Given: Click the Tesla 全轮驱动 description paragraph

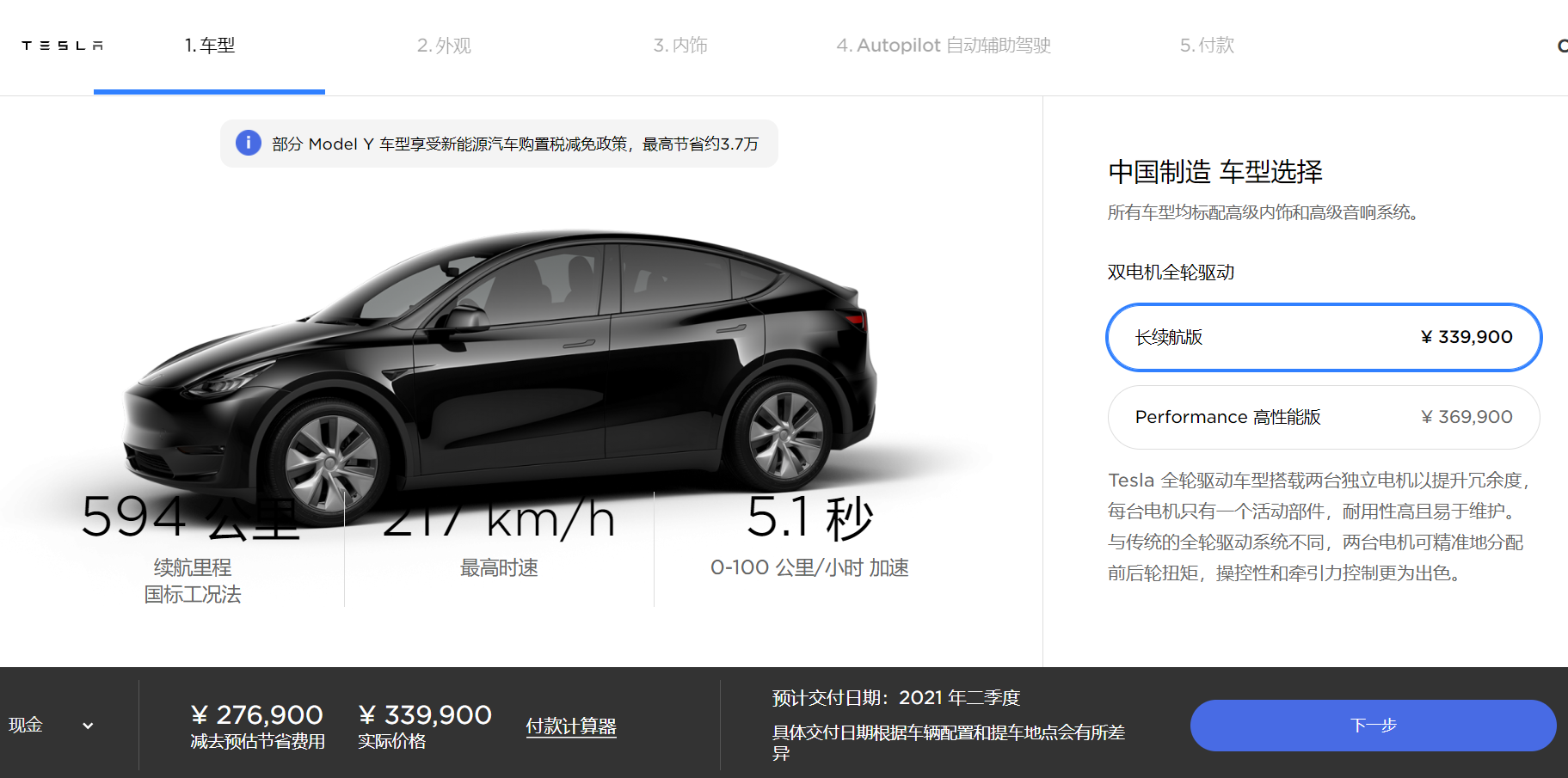Looking at the screenshot, I should click(x=1320, y=527).
